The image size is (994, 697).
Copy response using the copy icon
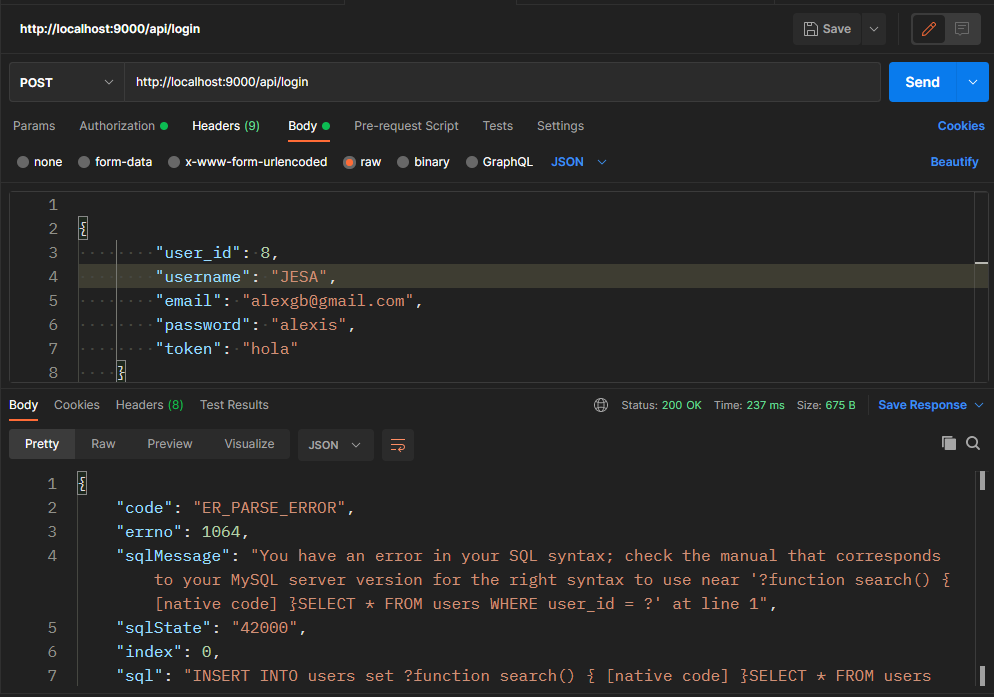[949, 443]
